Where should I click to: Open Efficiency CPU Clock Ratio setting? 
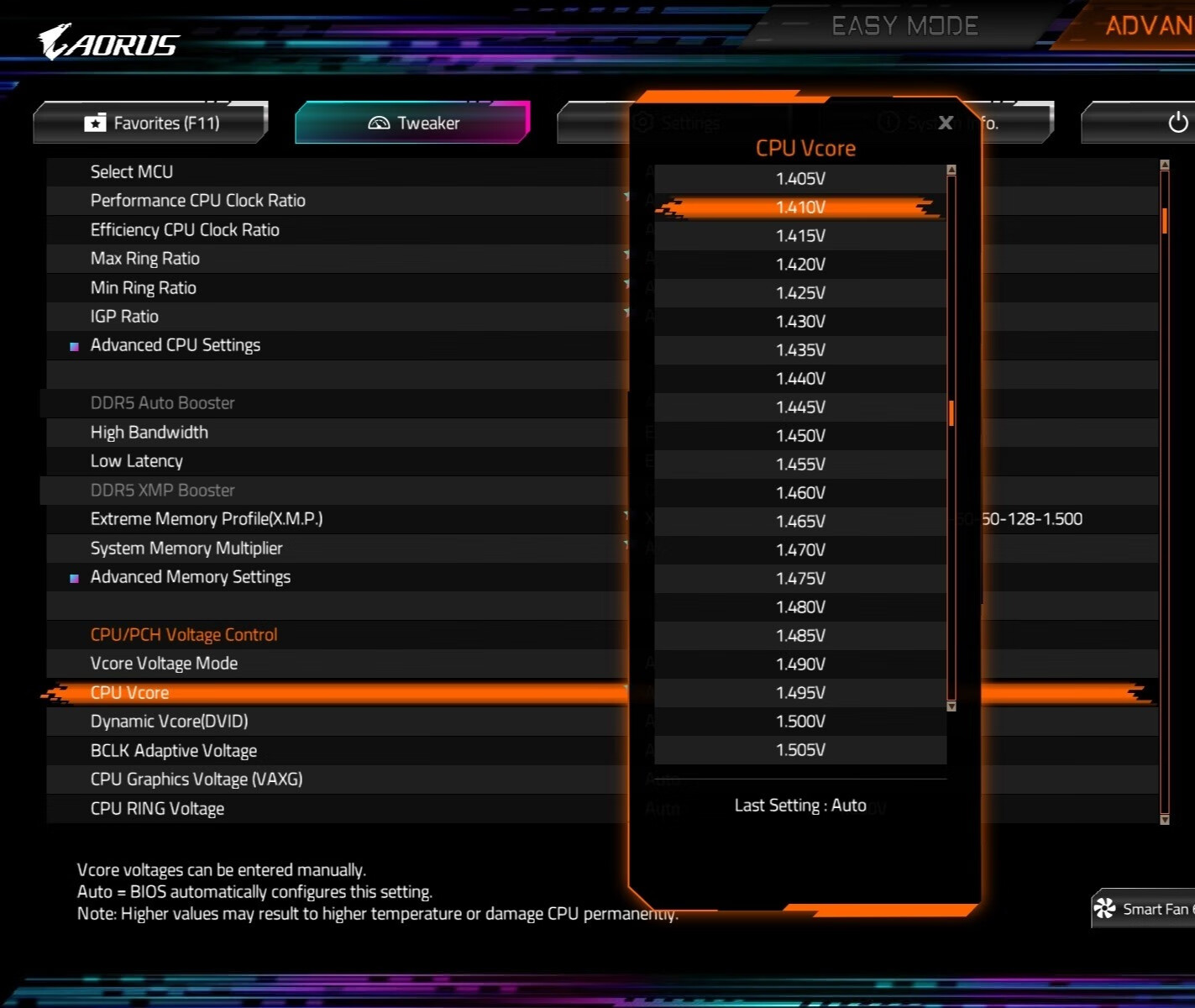tap(338, 229)
